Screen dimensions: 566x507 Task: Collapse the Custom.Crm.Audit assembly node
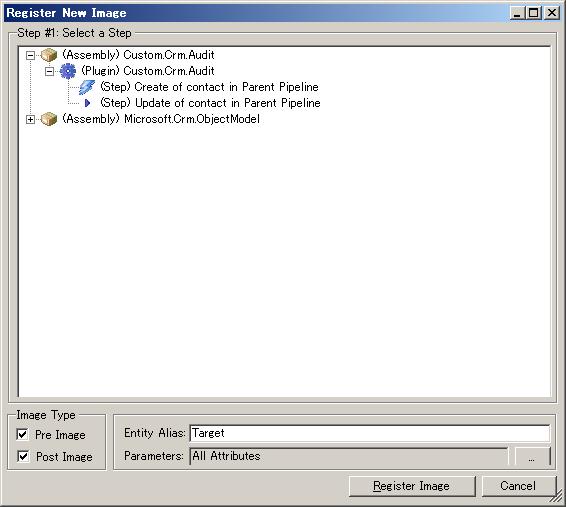click(x=30, y=56)
